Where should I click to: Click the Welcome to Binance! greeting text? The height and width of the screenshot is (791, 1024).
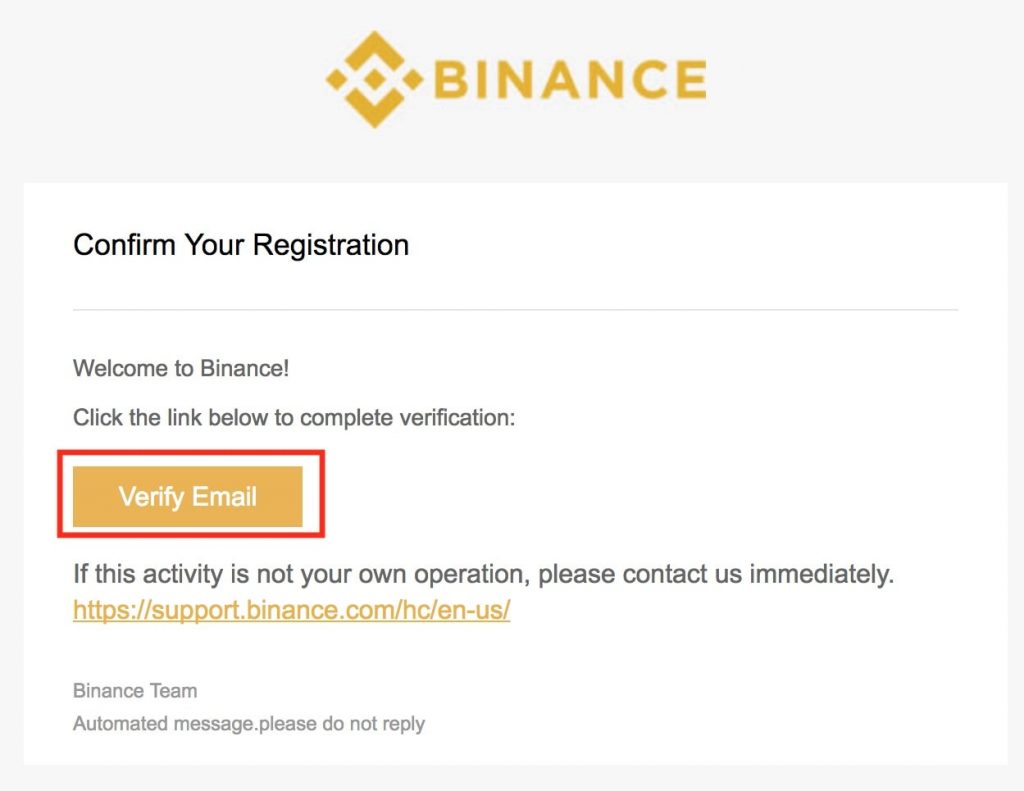point(181,368)
